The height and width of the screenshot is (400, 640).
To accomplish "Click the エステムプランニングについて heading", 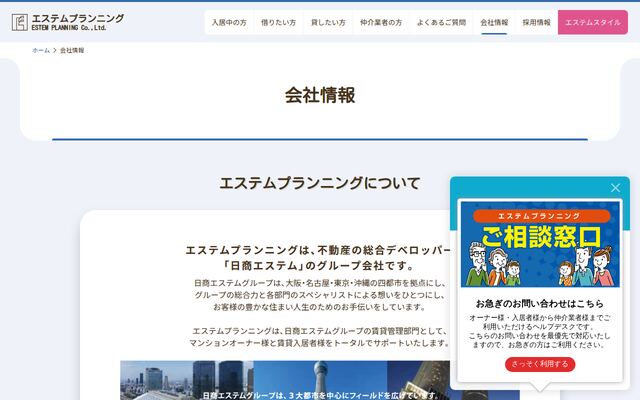I will (x=320, y=183).
